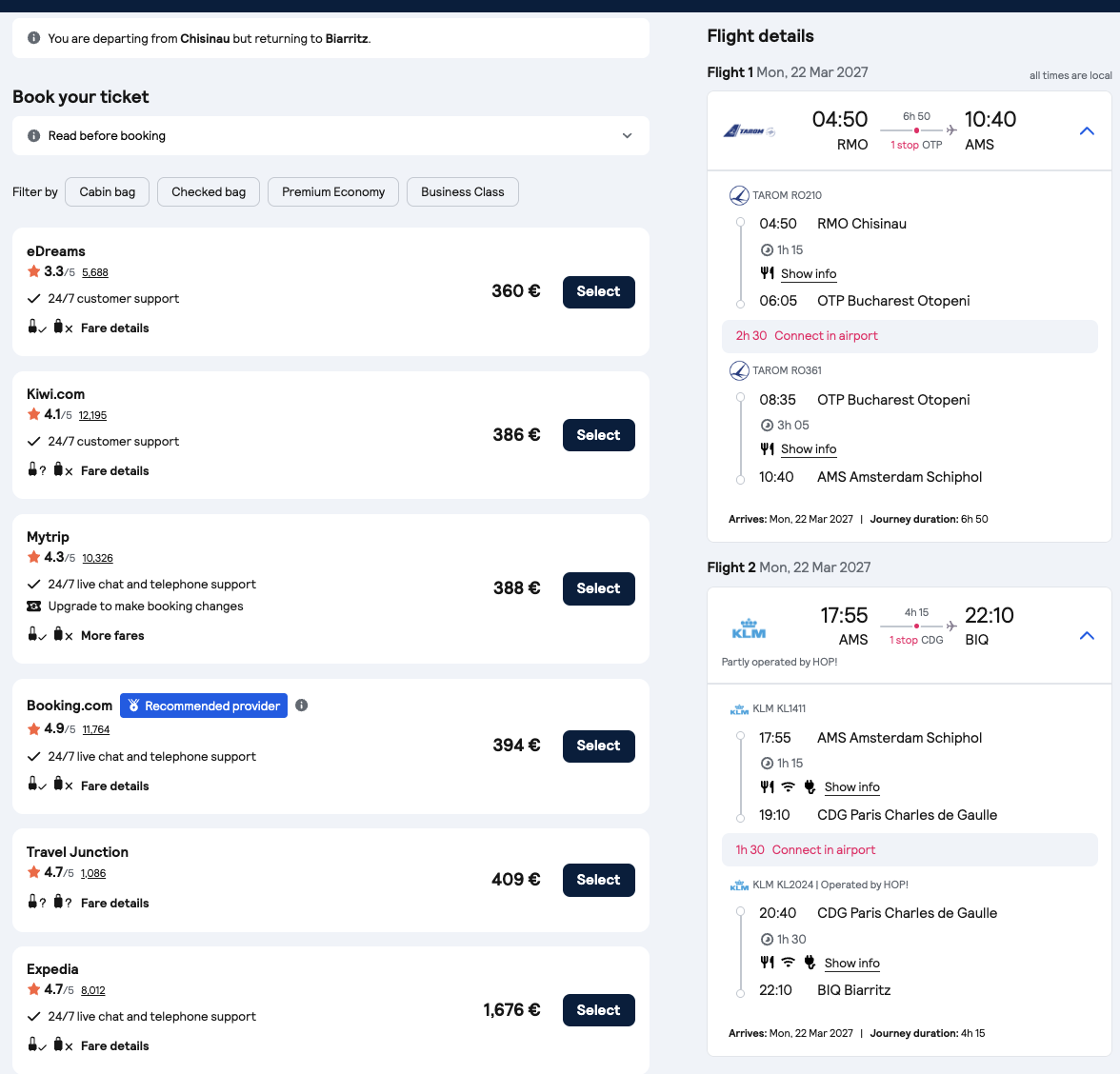Click the 1h 30 Connect in airport bar
The width and height of the screenshot is (1120, 1074).
(x=910, y=849)
